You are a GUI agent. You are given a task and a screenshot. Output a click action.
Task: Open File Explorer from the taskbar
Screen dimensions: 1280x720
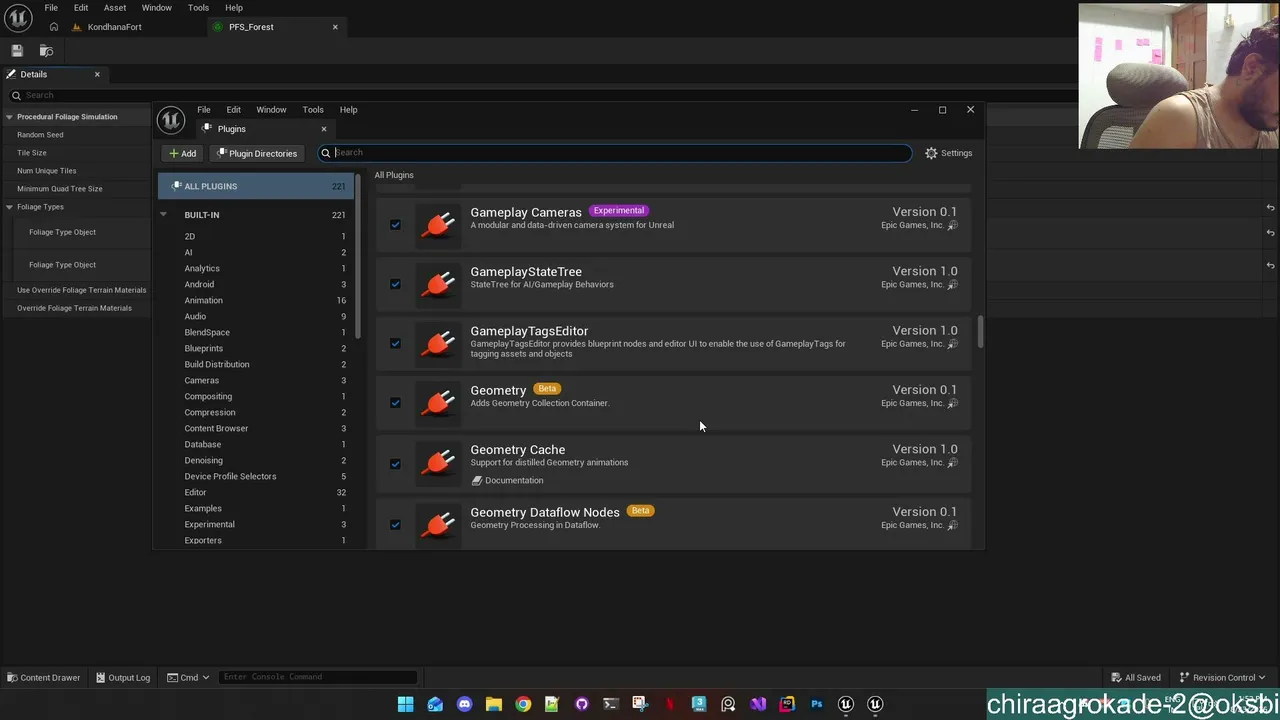coord(493,704)
